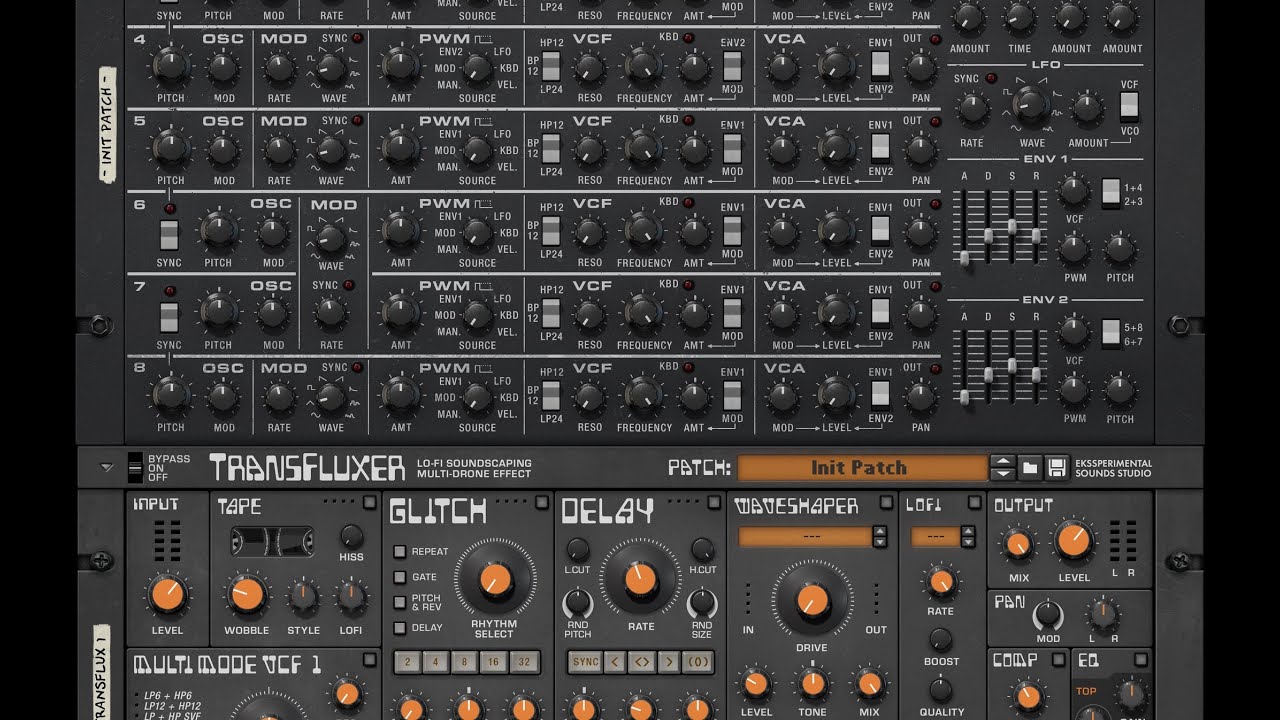
Task: Open the LOFI mode selector display
Action: 935,537
